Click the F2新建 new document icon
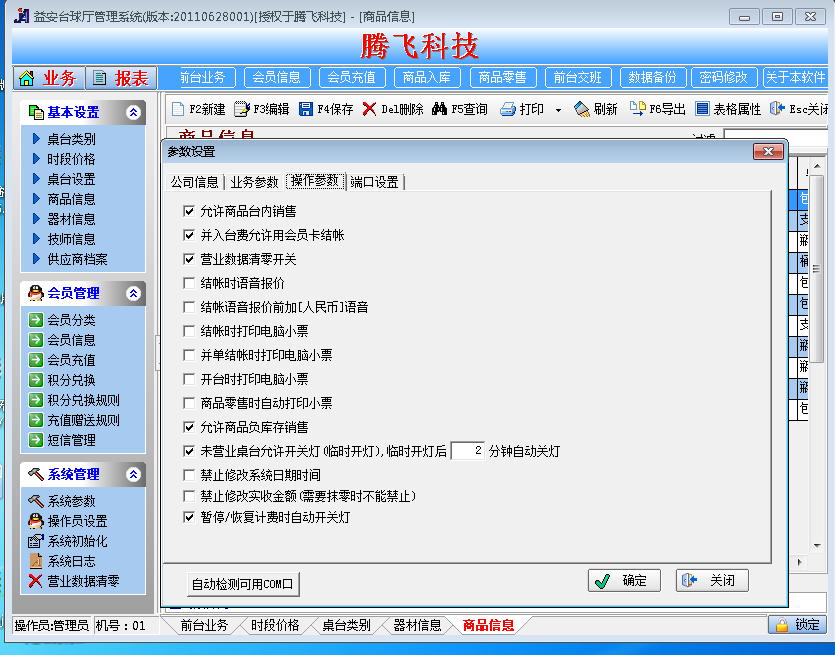 point(178,109)
